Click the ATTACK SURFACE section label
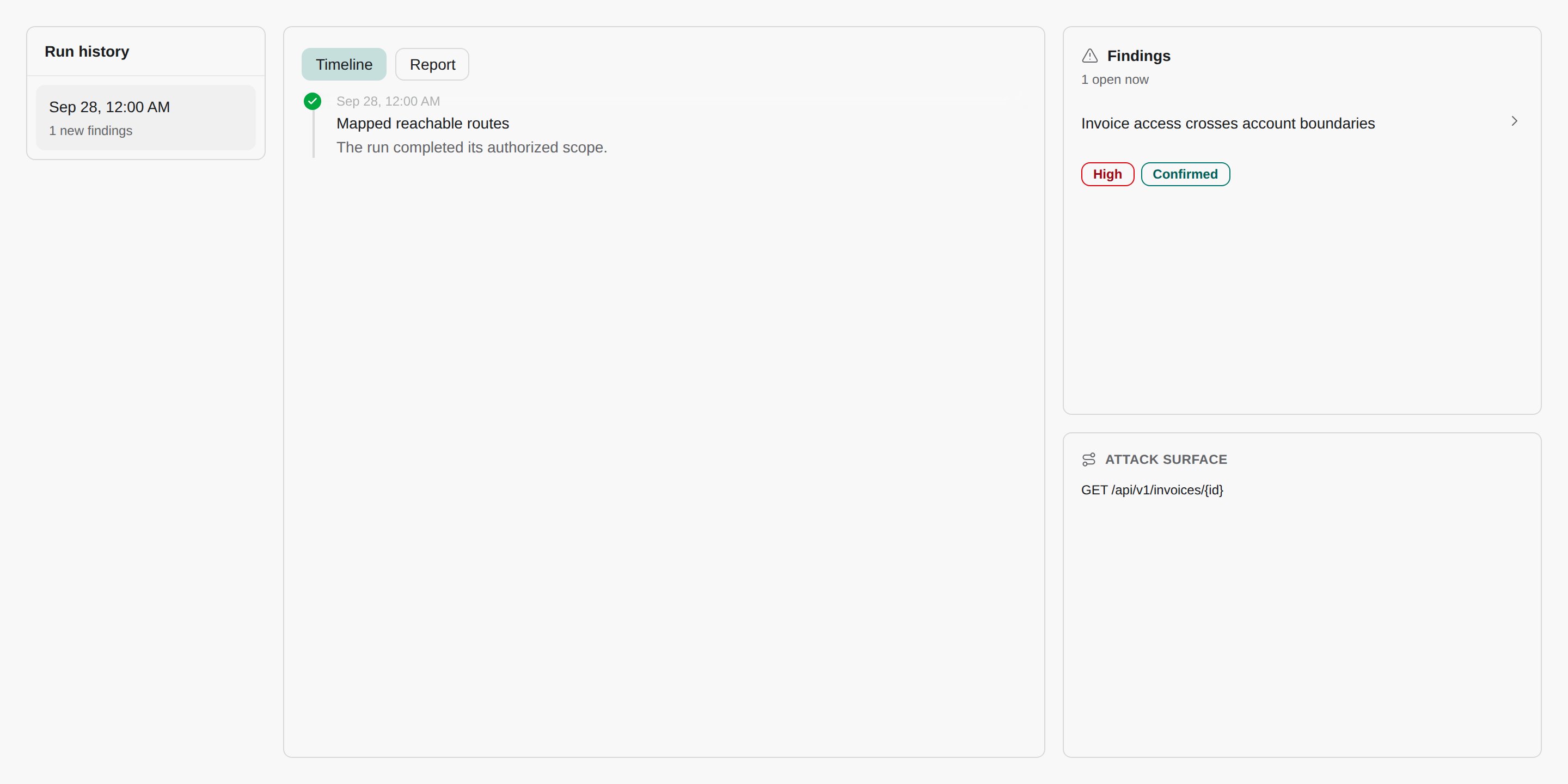Viewport: 1568px width, 784px height. click(1166, 460)
